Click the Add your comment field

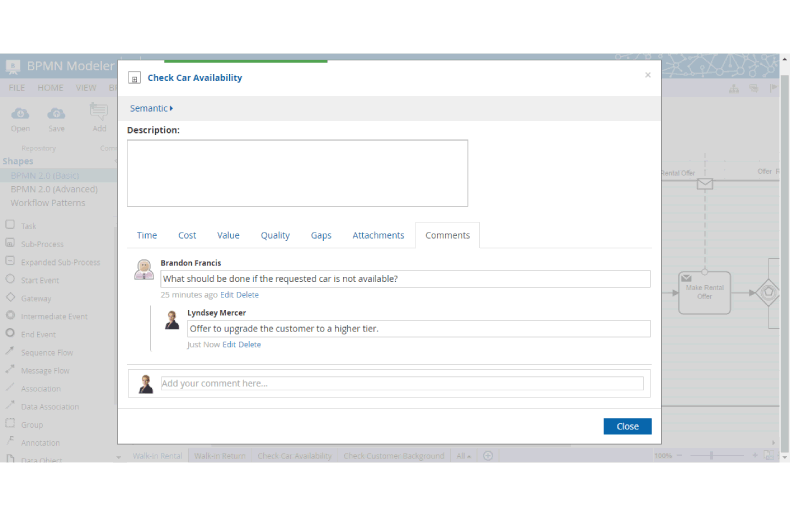pos(401,383)
